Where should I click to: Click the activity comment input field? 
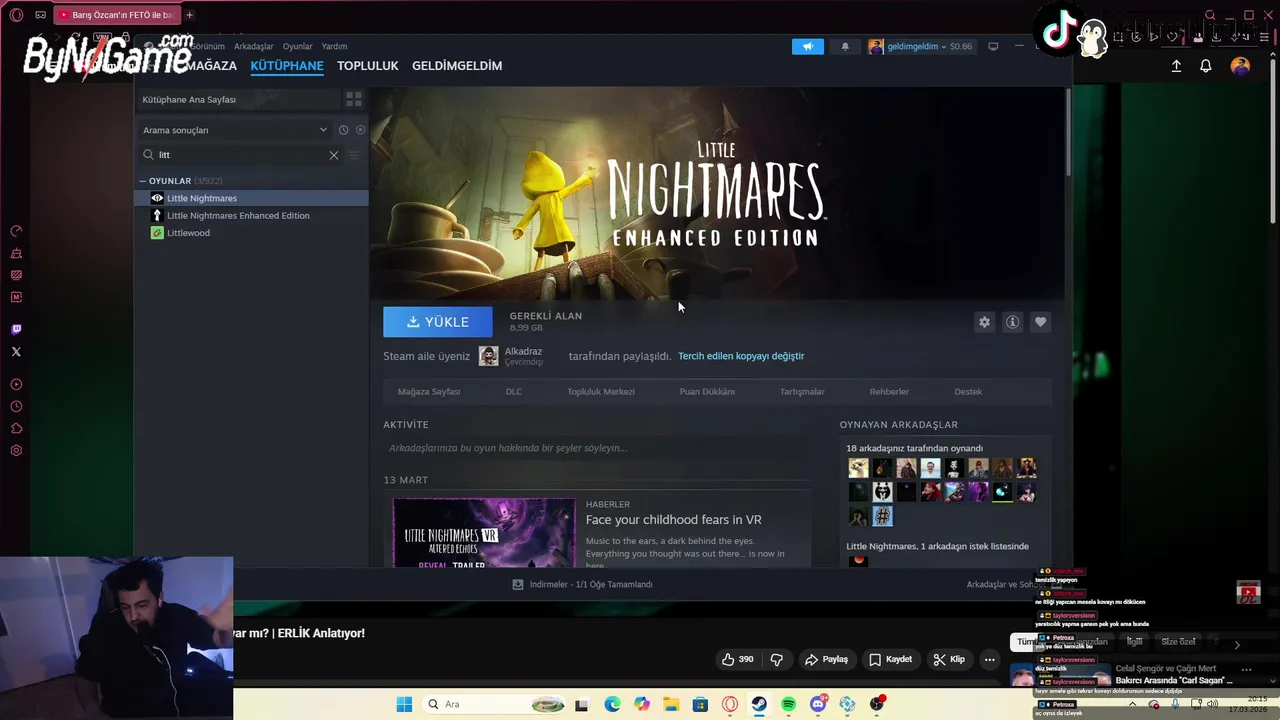(x=598, y=448)
